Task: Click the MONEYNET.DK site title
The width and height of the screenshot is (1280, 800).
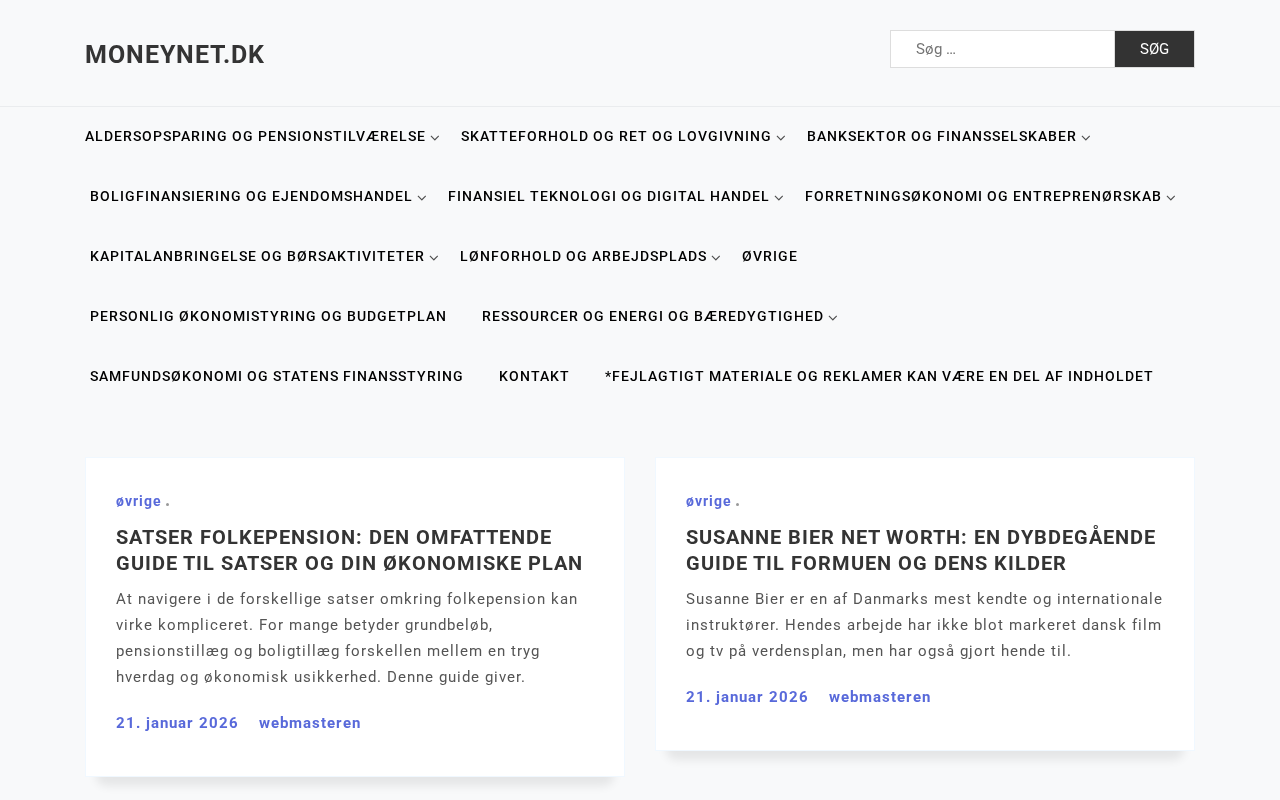Action: (175, 55)
